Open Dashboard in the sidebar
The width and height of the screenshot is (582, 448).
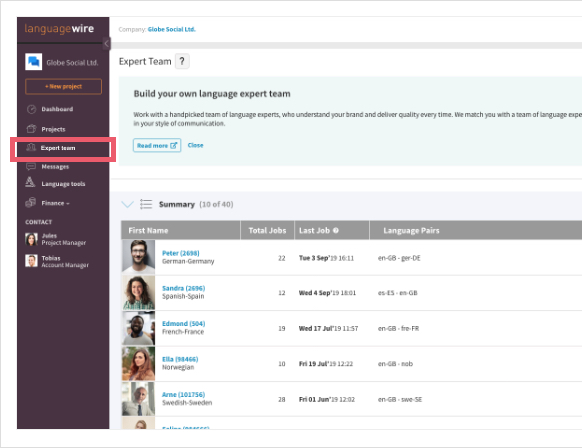click(x=57, y=109)
